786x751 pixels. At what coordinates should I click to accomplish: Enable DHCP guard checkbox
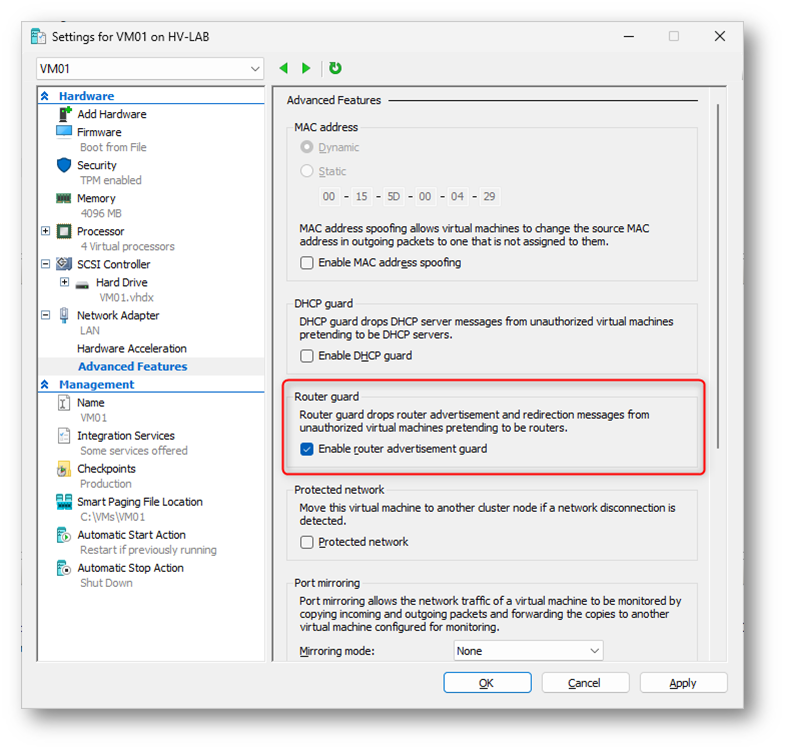click(x=307, y=356)
